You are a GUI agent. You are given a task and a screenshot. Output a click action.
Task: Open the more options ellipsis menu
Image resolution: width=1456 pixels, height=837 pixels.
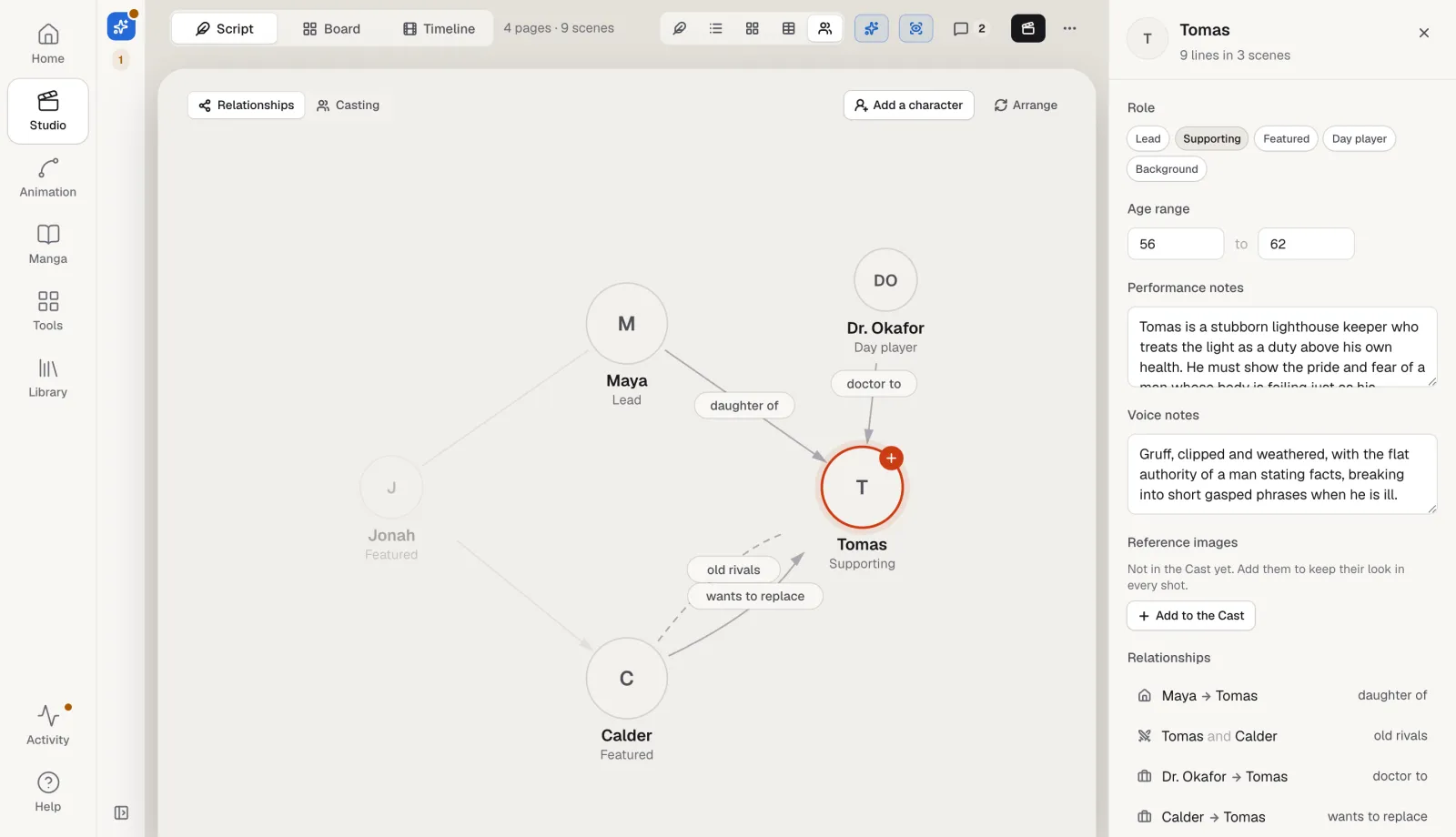click(1070, 28)
